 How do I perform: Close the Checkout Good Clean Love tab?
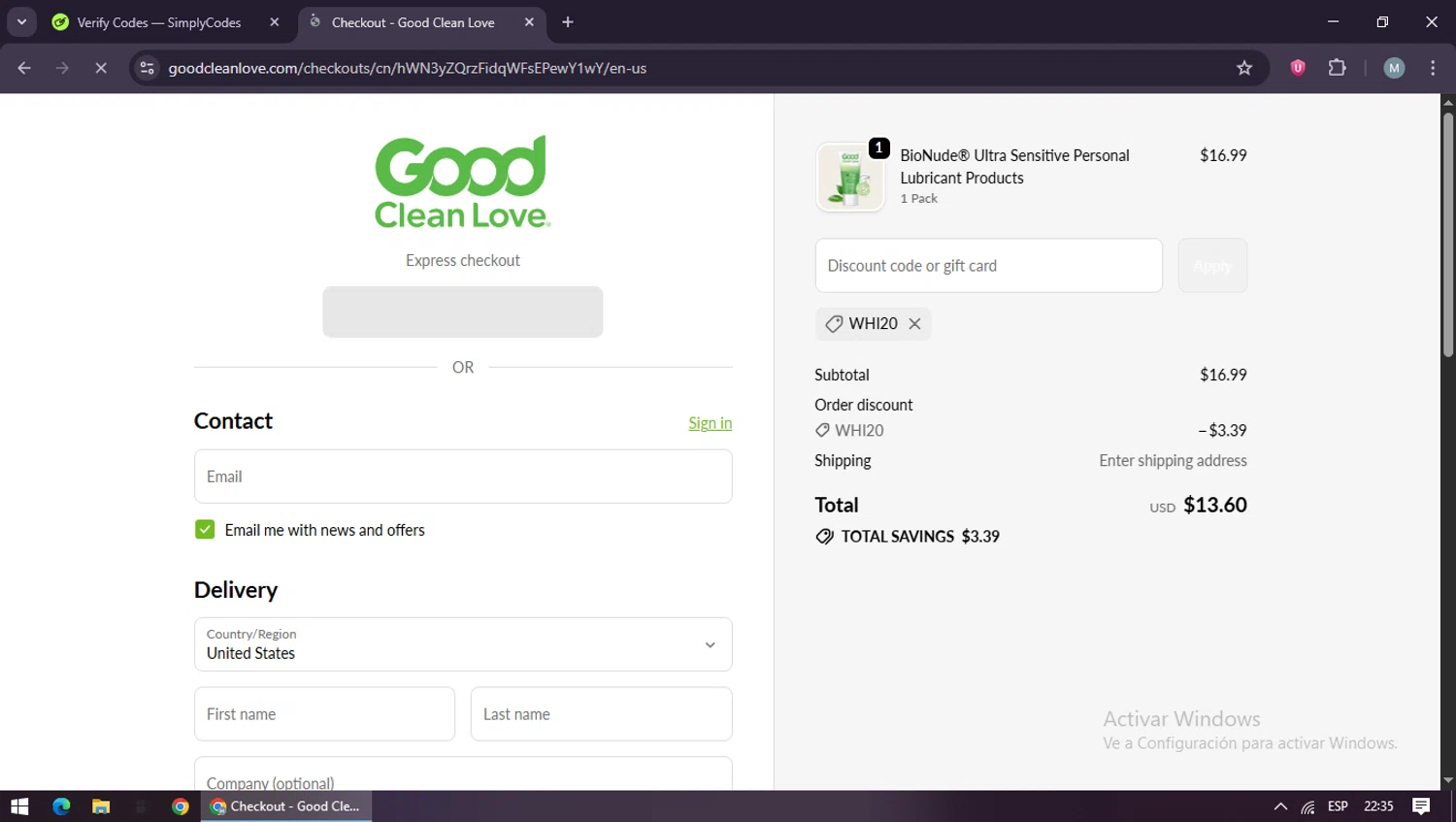tap(529, 22)
